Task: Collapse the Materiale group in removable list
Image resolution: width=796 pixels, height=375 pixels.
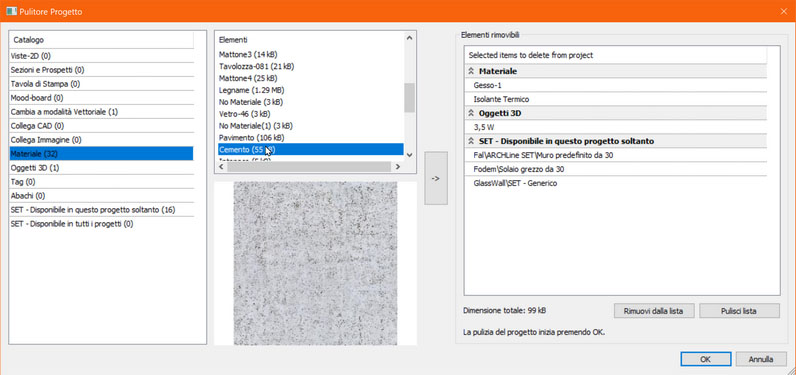Action: 471,72
